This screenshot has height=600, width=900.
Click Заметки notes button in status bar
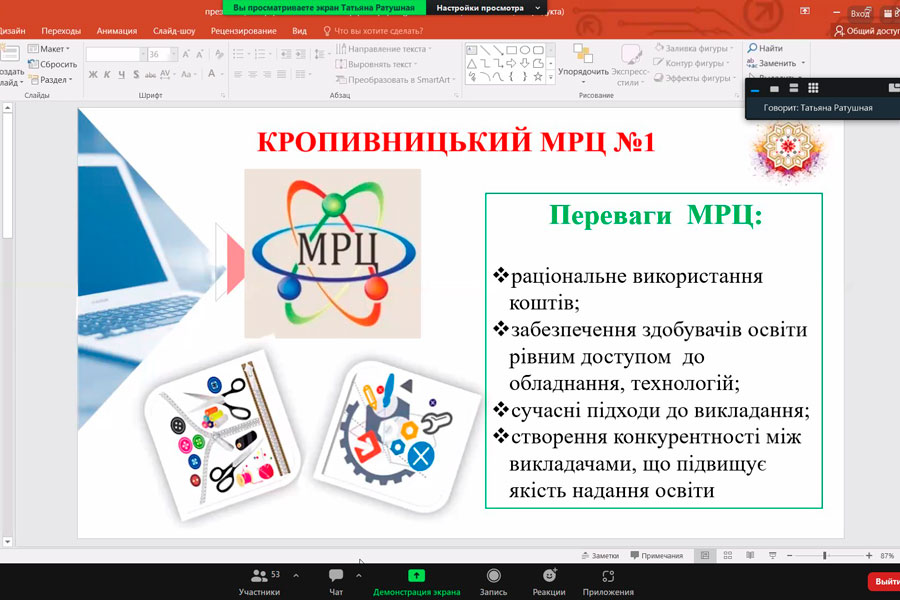[600, 556]
